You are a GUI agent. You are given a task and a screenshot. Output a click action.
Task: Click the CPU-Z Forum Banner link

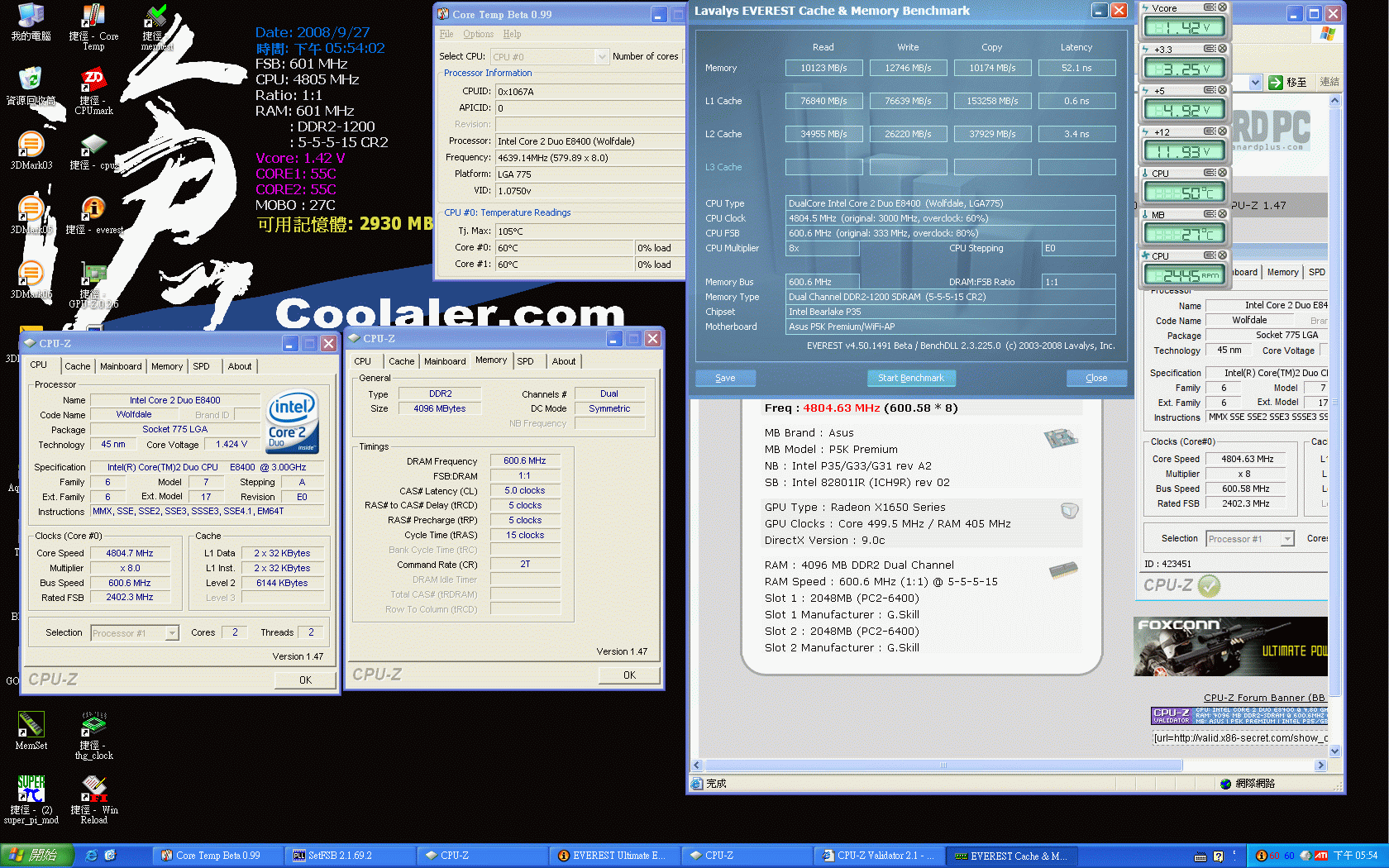click(1265, 698)
